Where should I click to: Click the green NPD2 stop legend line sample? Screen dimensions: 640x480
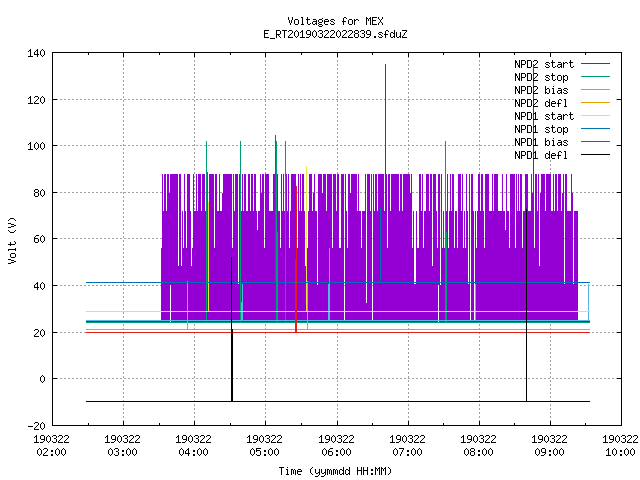click(596, 76)
